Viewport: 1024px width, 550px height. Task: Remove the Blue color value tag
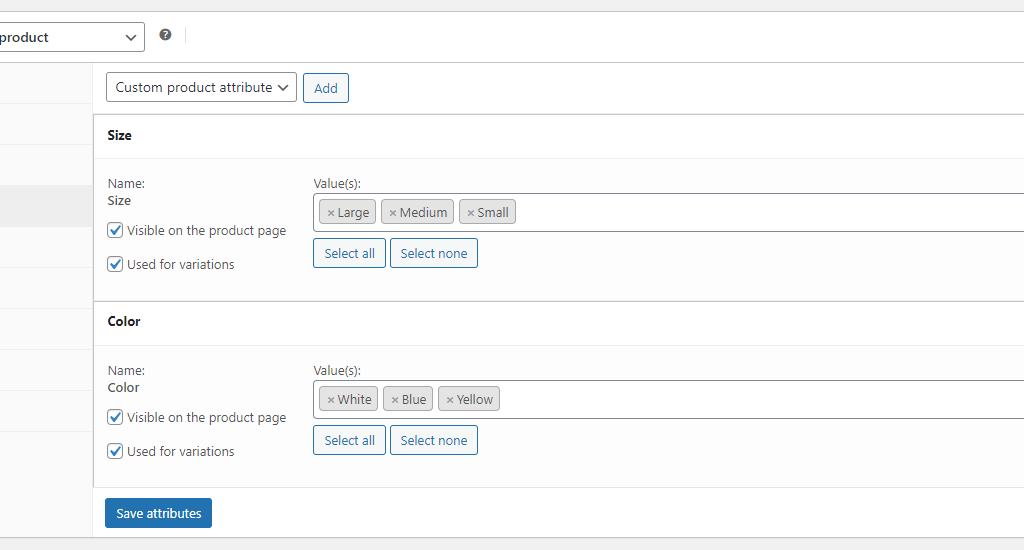click(x=394, y=400)
